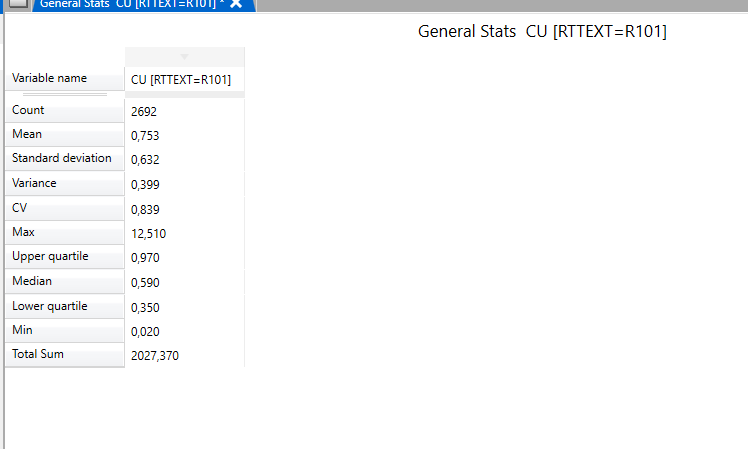Viewport: 748px width, 449px height.
Task: Click the window icon left of the tab
Action: [x=19, y=3]
